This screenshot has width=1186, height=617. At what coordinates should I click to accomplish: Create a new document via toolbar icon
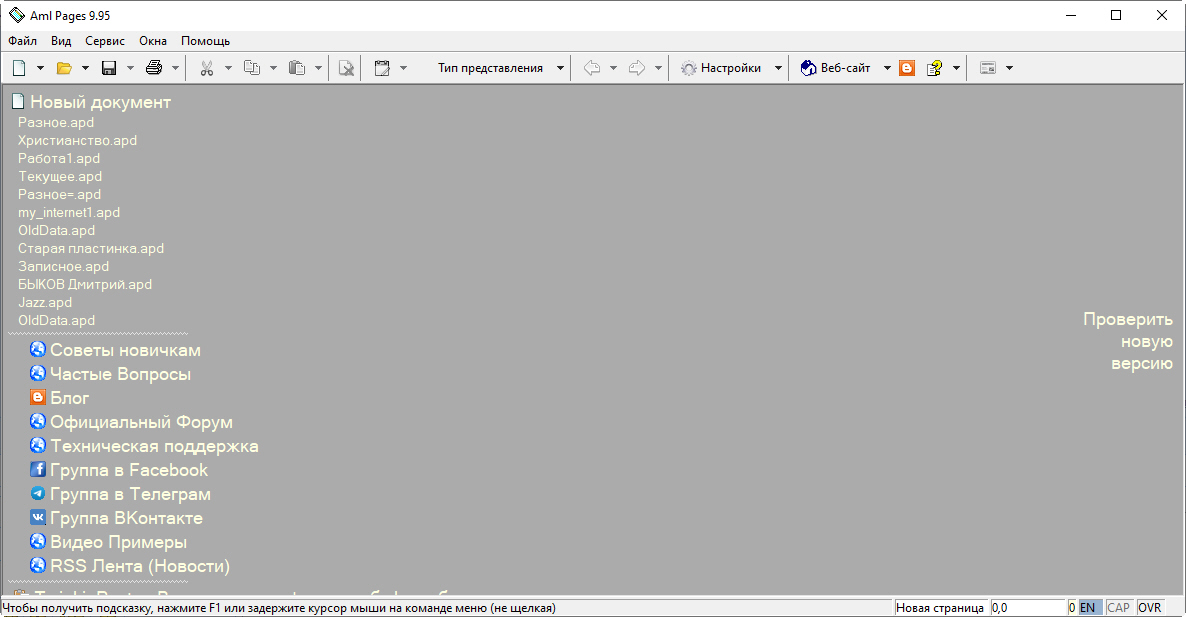(x=19, y=68)
